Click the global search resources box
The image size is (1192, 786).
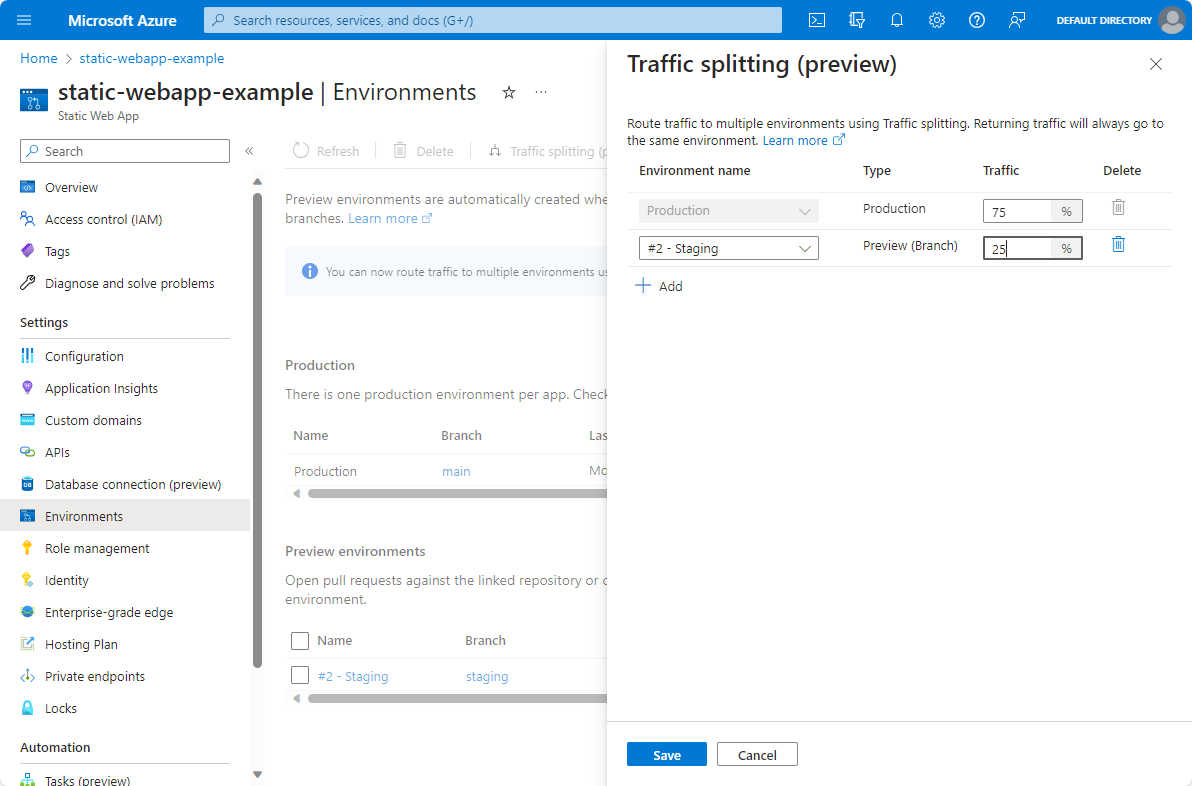tap(493, 21)
